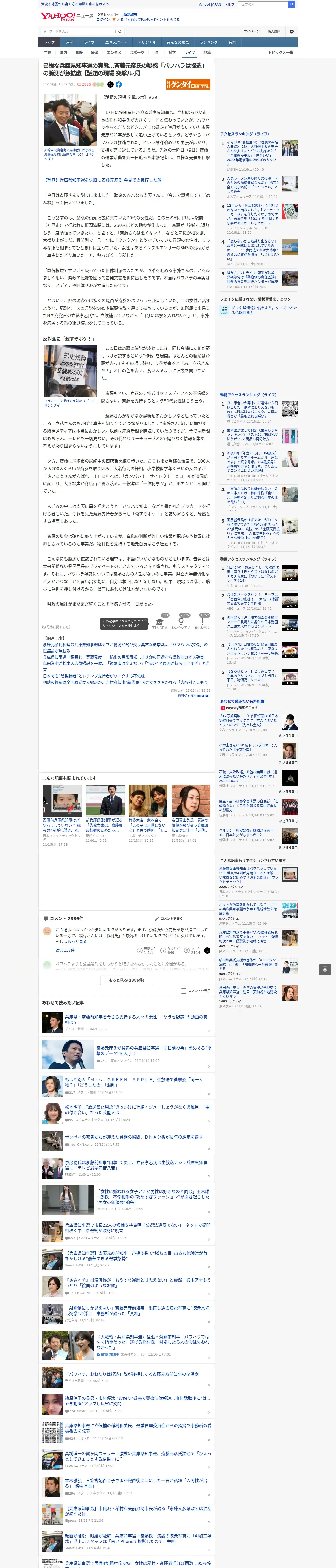Screen dimensions: 336x1568
Task: Click the コメントを書く button
Action: click(168, 919)
